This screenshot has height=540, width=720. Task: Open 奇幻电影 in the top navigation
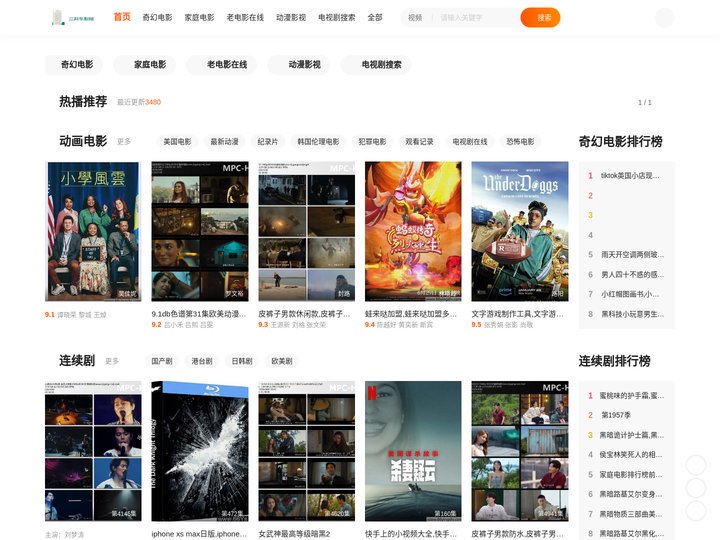(157, 17)
